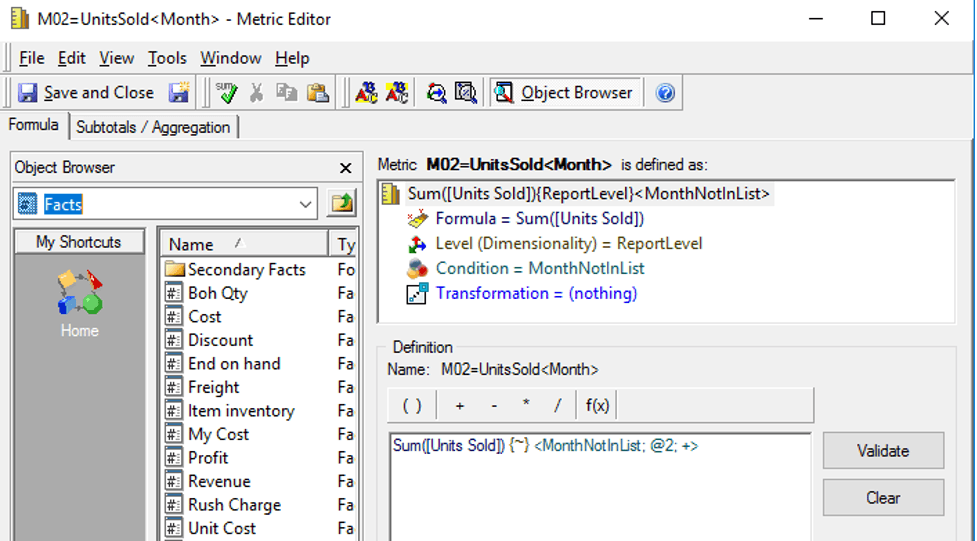Close the Object Browser panel
Viewport: 977px width, 541px height.
(x=345, y=168)
